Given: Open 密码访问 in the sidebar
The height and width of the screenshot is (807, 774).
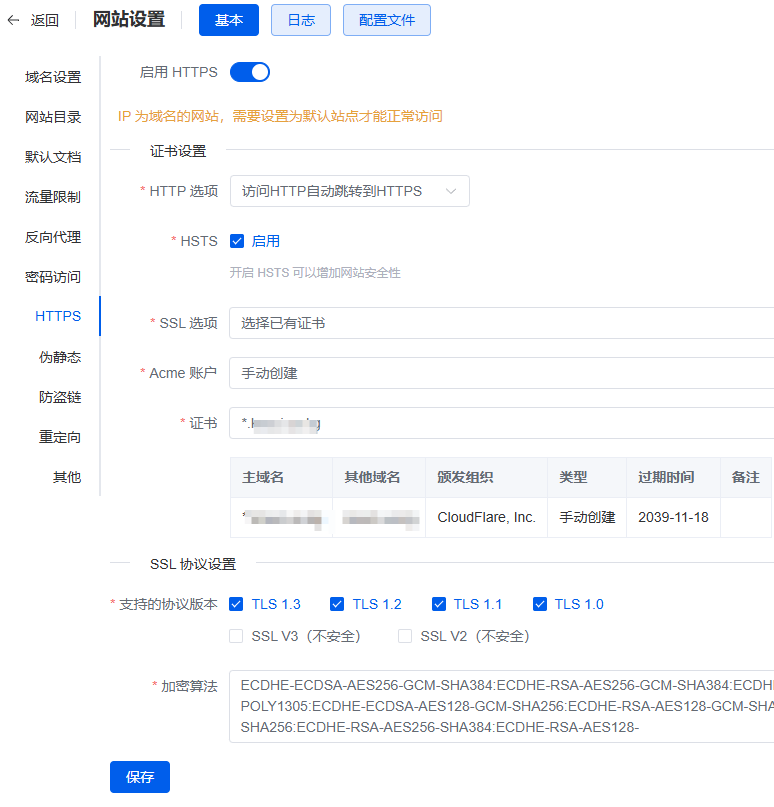Looking at the screenshot, I should tap(53, 277).
